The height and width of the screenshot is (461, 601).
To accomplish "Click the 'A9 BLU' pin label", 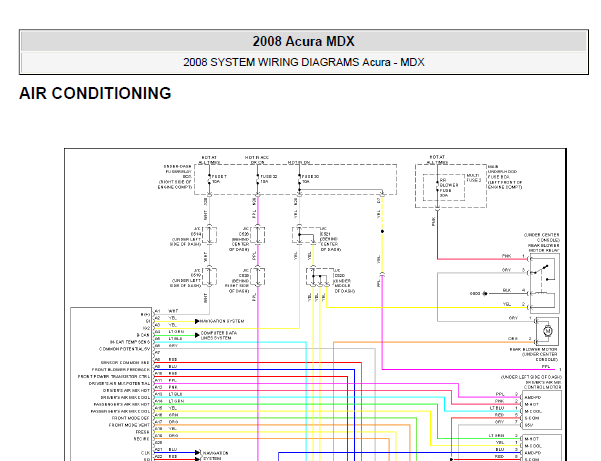I will (166, 366).
